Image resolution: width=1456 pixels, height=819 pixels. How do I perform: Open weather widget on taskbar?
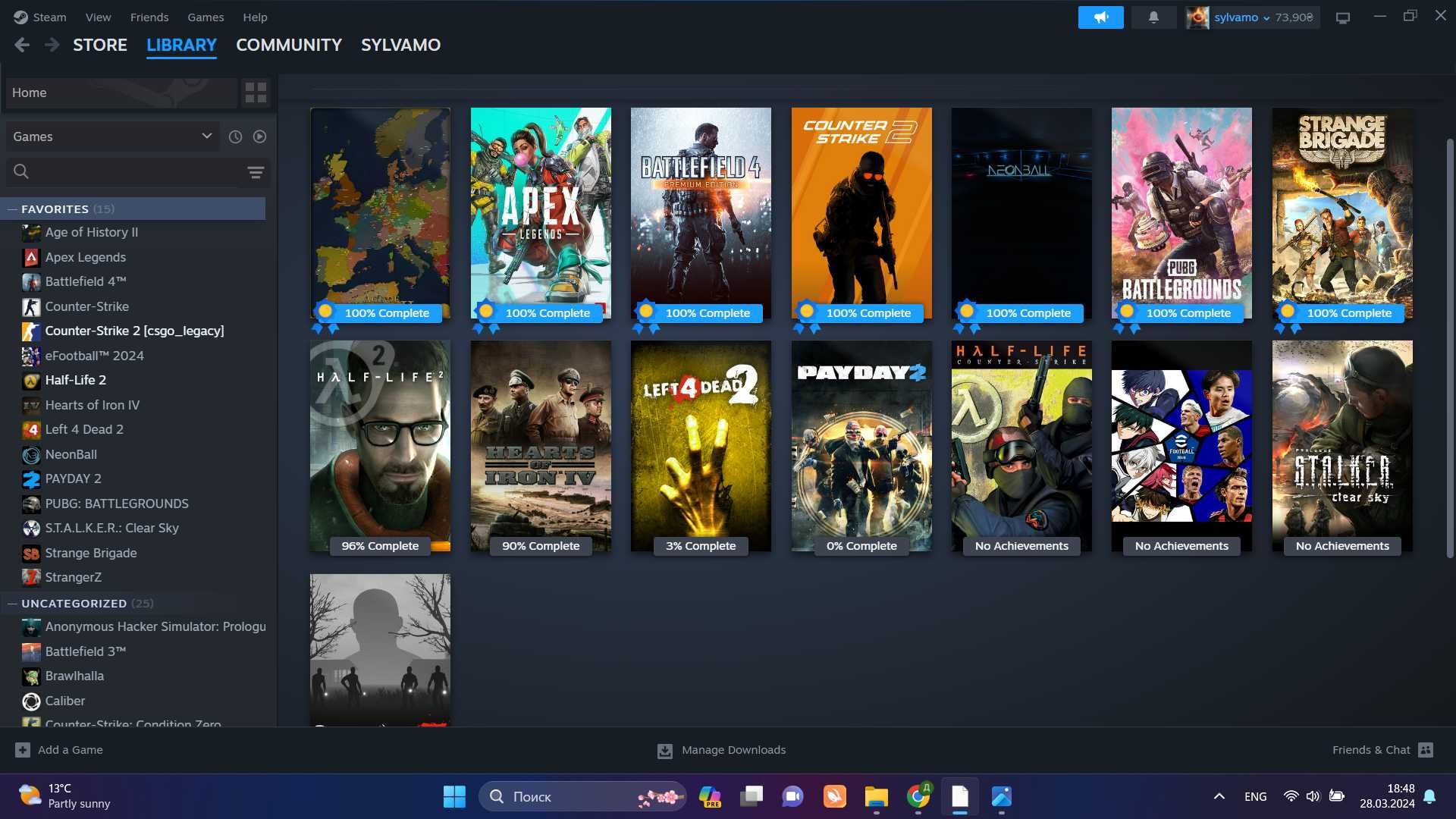click(64, 796)
